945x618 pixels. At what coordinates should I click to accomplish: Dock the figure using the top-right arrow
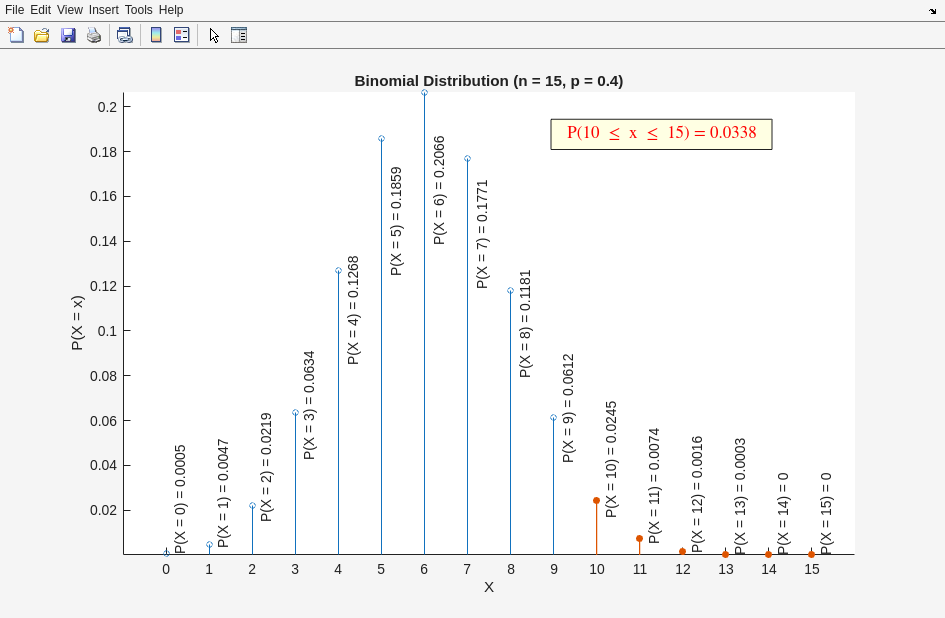(x=932, y=11)
